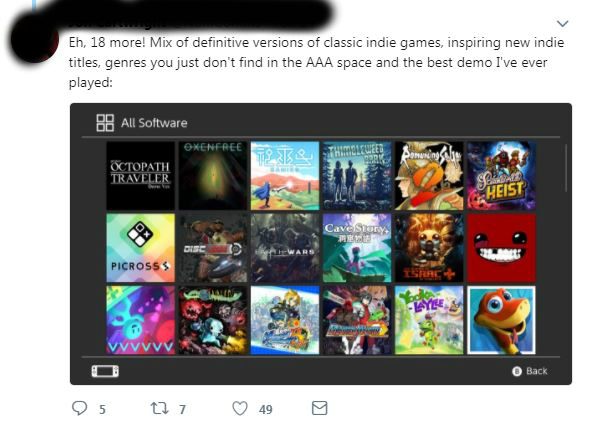Open the Cave Story+ game tile

pyautogui.click(x=357, y=248)
